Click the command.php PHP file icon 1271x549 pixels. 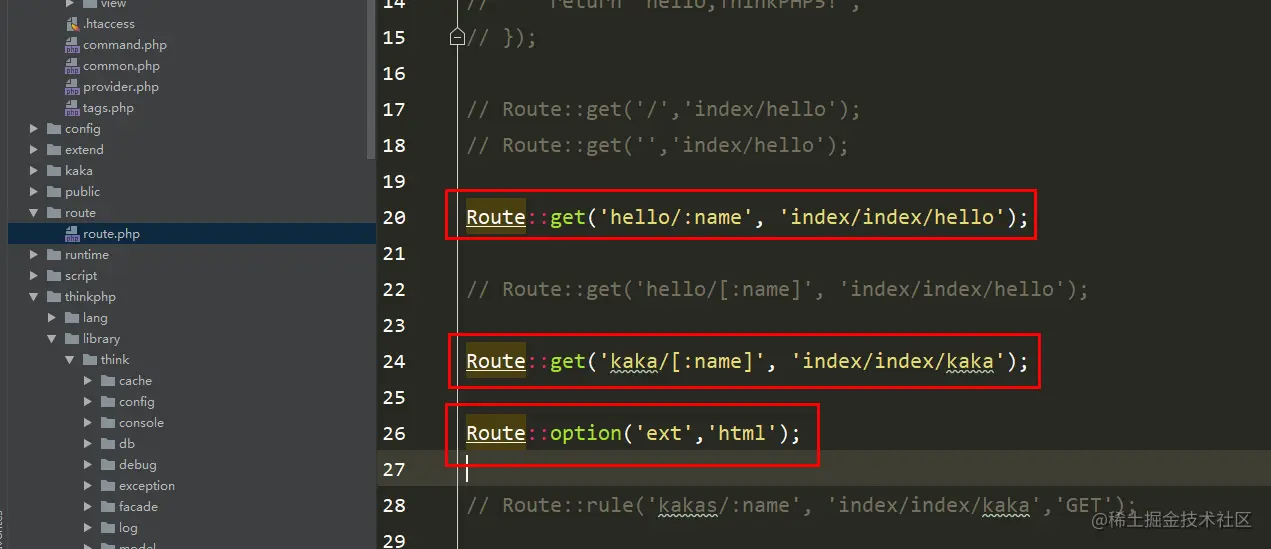pos(72,45)
